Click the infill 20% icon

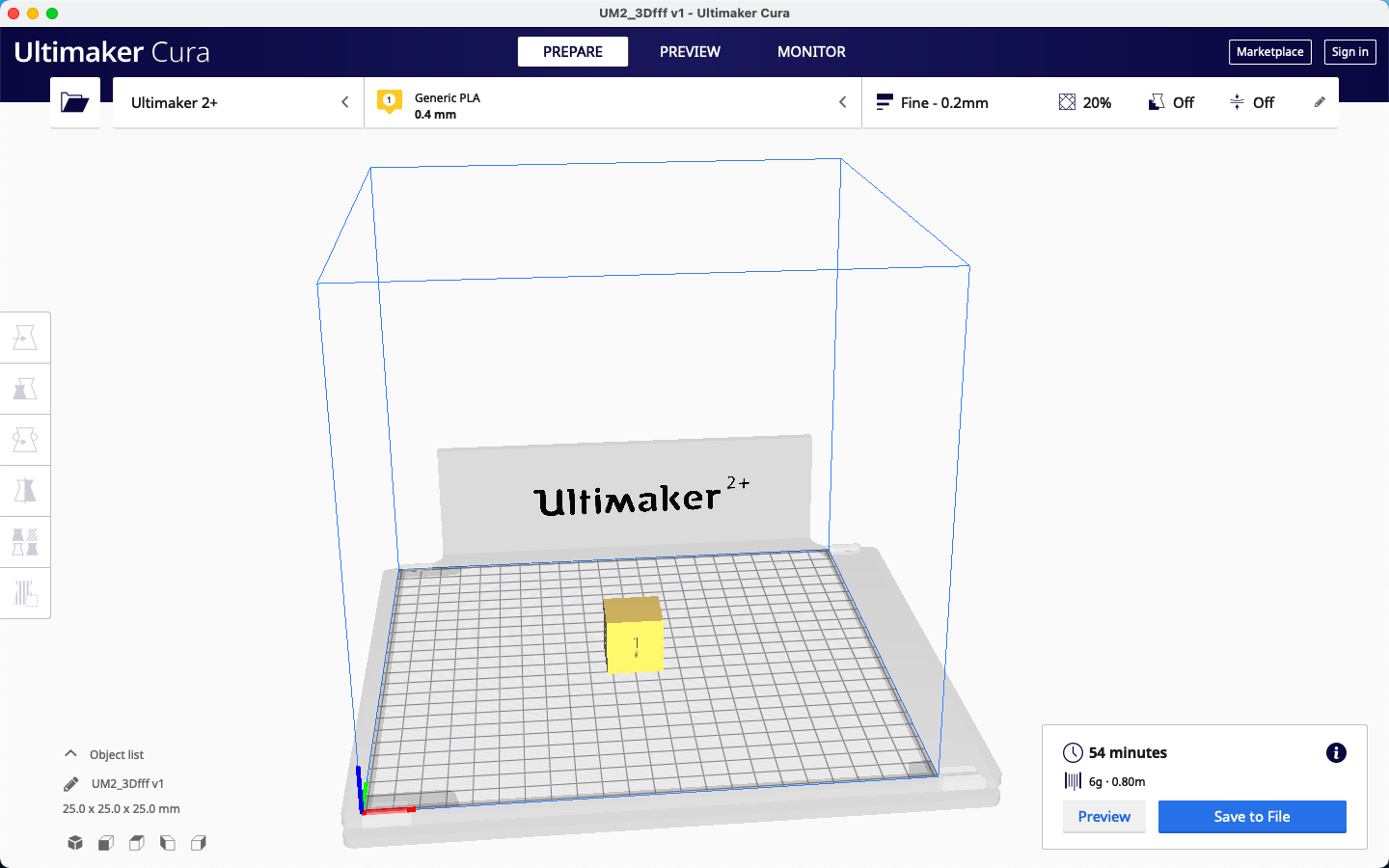(x=1067, y=102)
